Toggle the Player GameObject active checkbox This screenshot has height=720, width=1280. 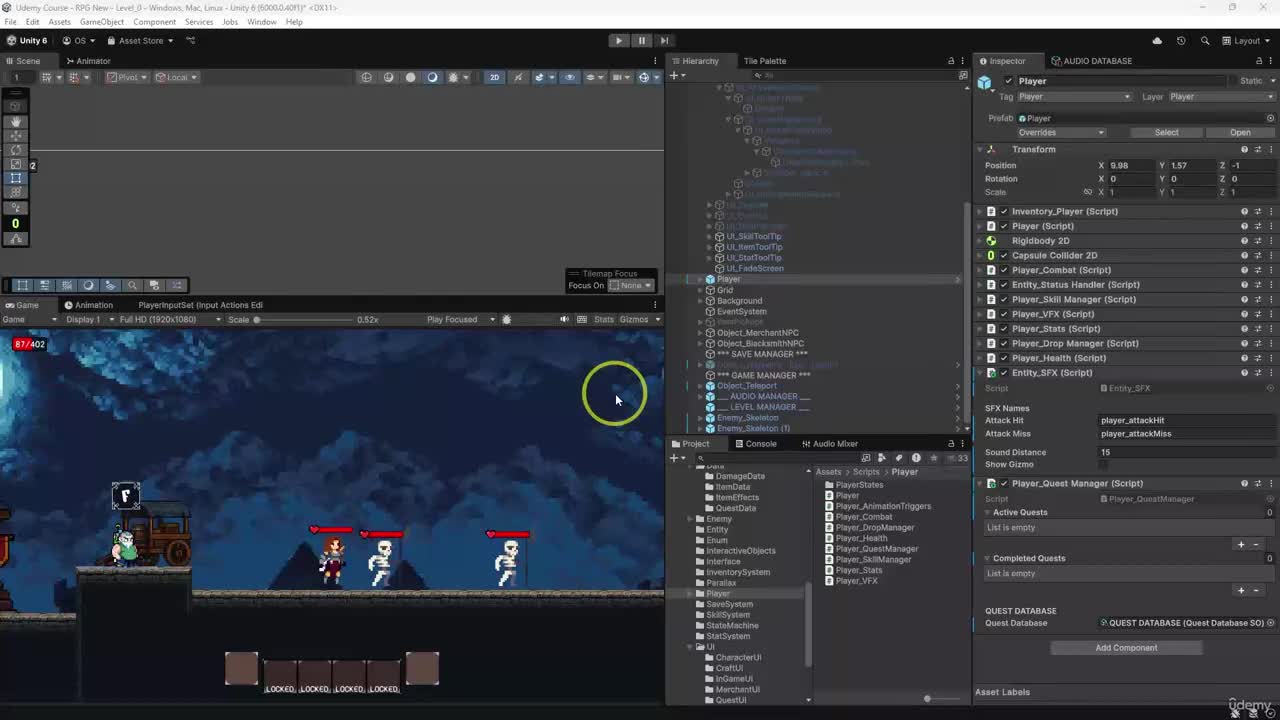tap(1008, 81)
